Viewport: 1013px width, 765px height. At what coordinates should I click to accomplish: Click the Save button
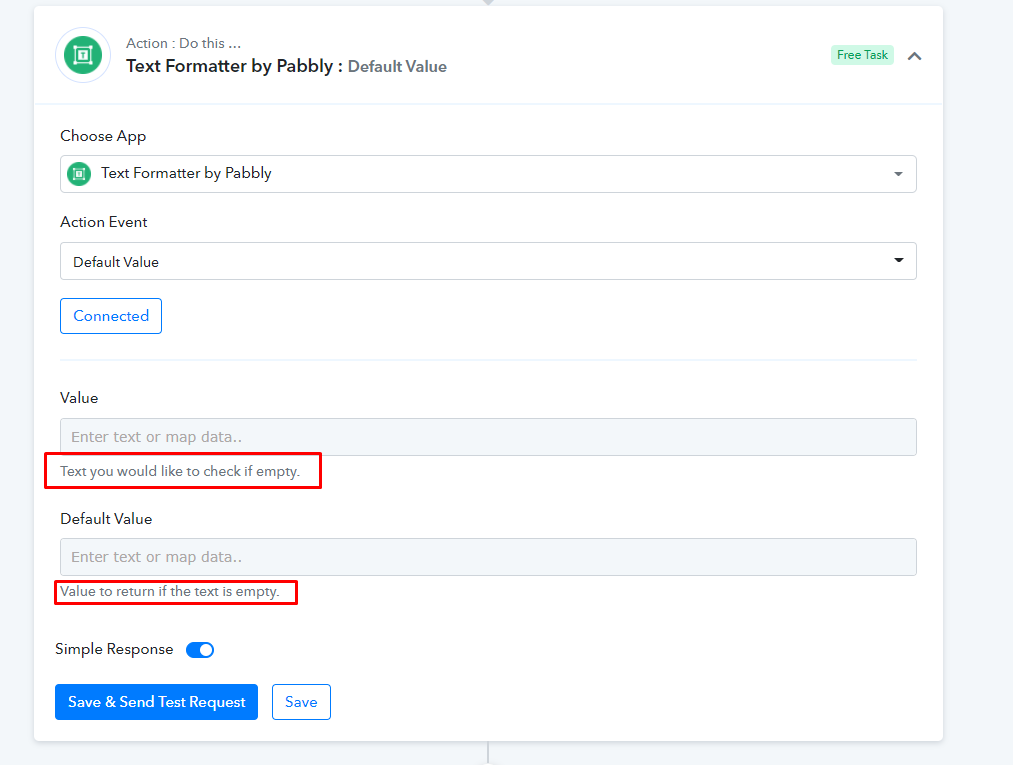point(301,702)
